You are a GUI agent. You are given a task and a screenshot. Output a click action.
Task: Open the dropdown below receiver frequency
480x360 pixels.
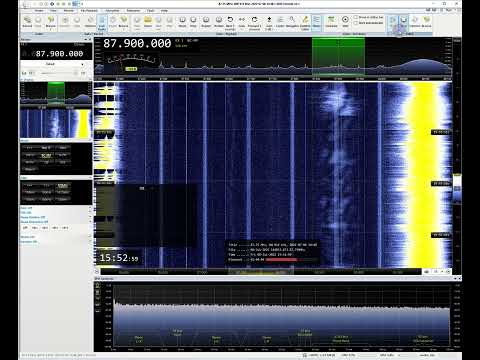[x=55, y=64]
